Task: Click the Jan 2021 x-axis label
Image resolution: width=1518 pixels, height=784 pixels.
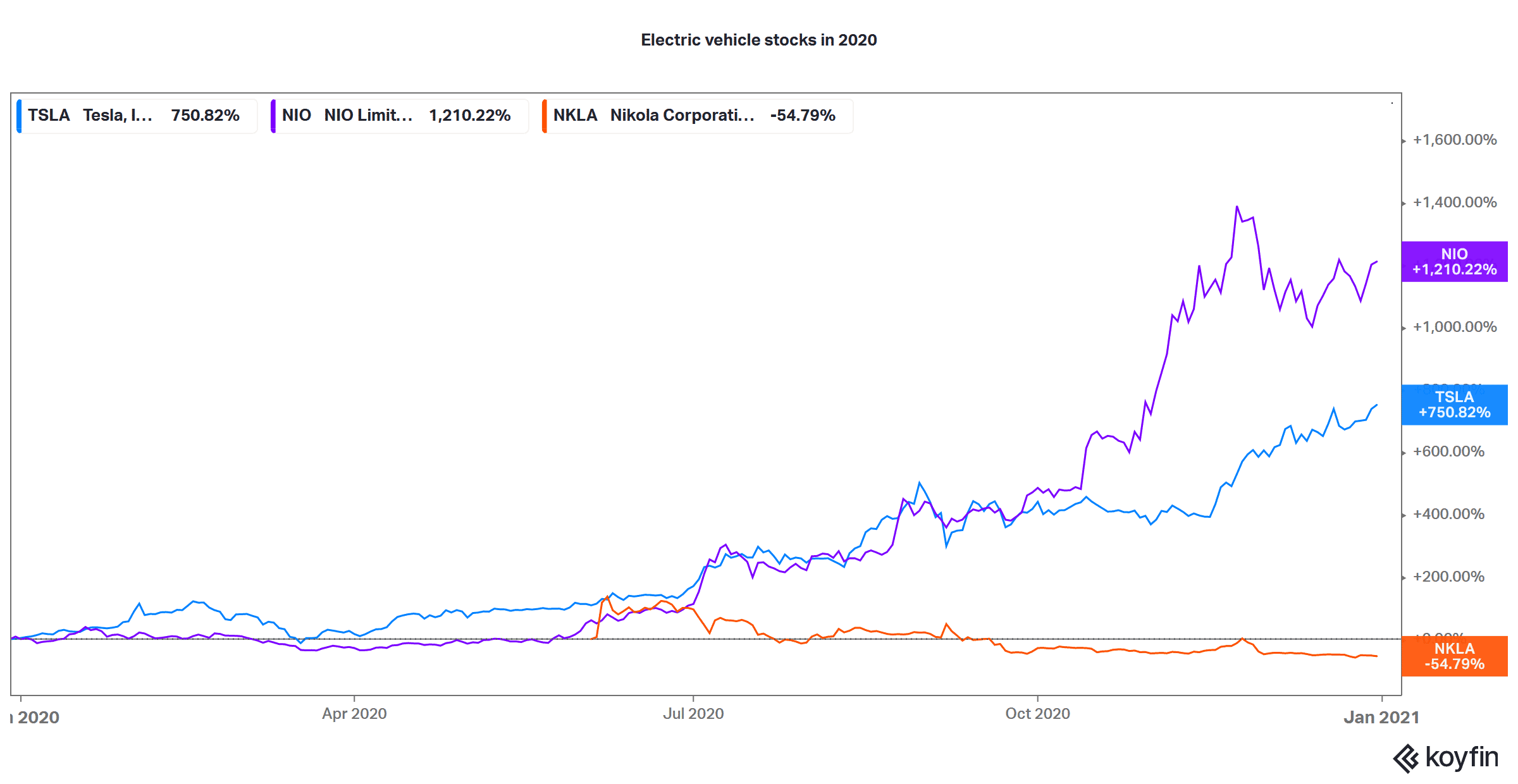Action: coord(1381,718)
